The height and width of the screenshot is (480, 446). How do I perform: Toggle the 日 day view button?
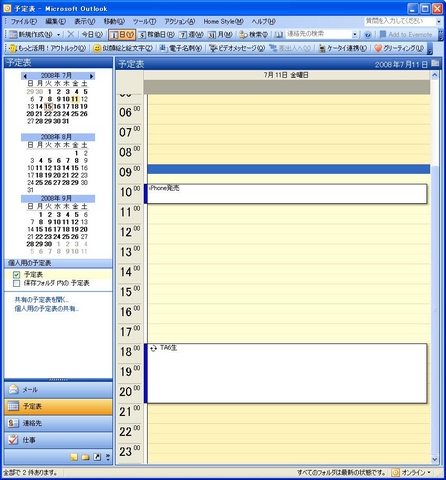[x=122, y=34]
